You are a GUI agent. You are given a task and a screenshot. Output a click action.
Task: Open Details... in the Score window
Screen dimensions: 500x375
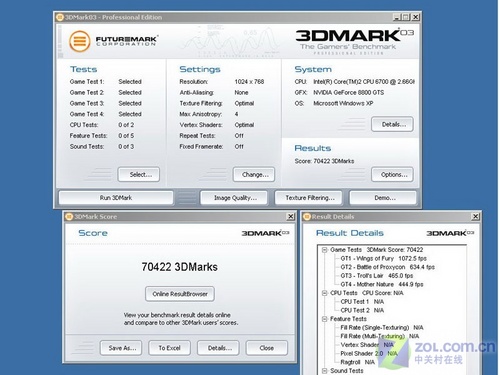pyautogui.click(x=218, y=348)
